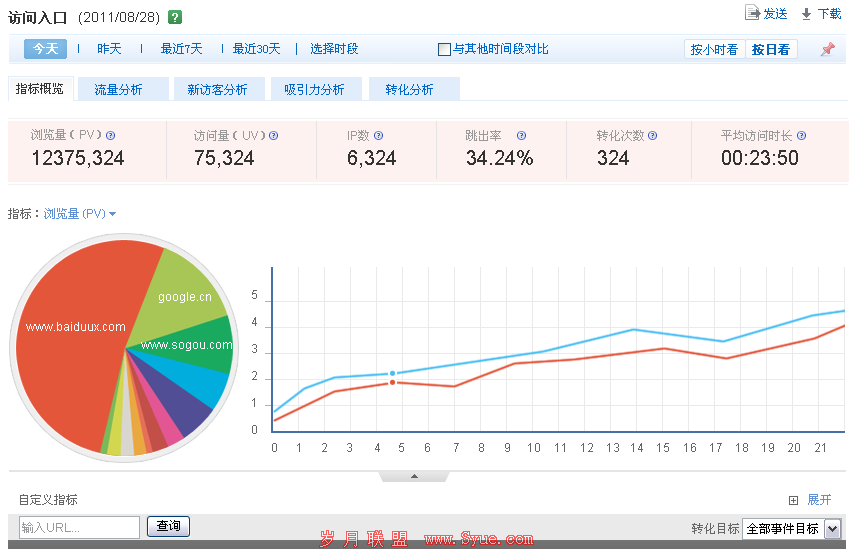The height and width of the screenshot is (549, 851).
Task: Open help icon next to 平均访问时长
Action: (x=801, y=136)
